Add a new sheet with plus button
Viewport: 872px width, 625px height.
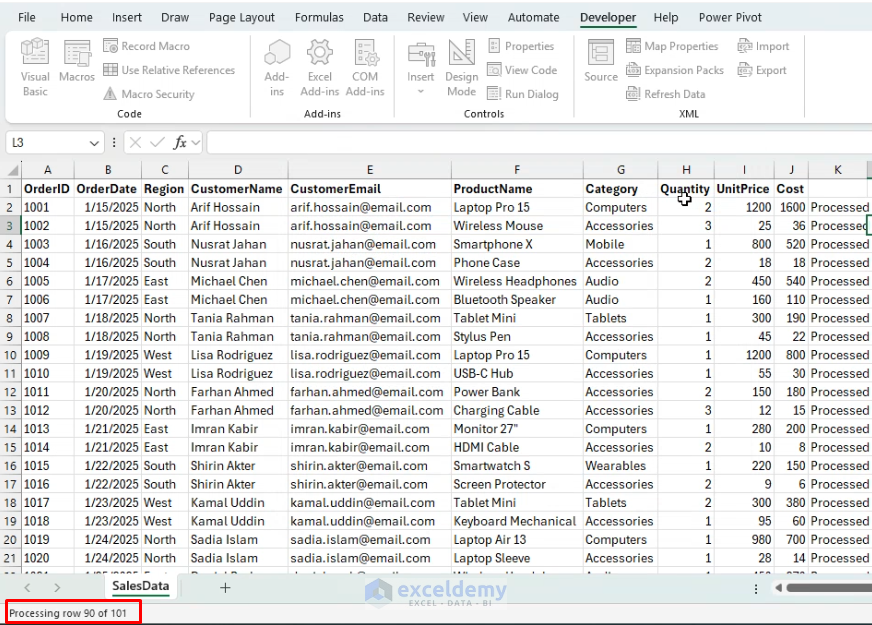click(x=225, y=588)
